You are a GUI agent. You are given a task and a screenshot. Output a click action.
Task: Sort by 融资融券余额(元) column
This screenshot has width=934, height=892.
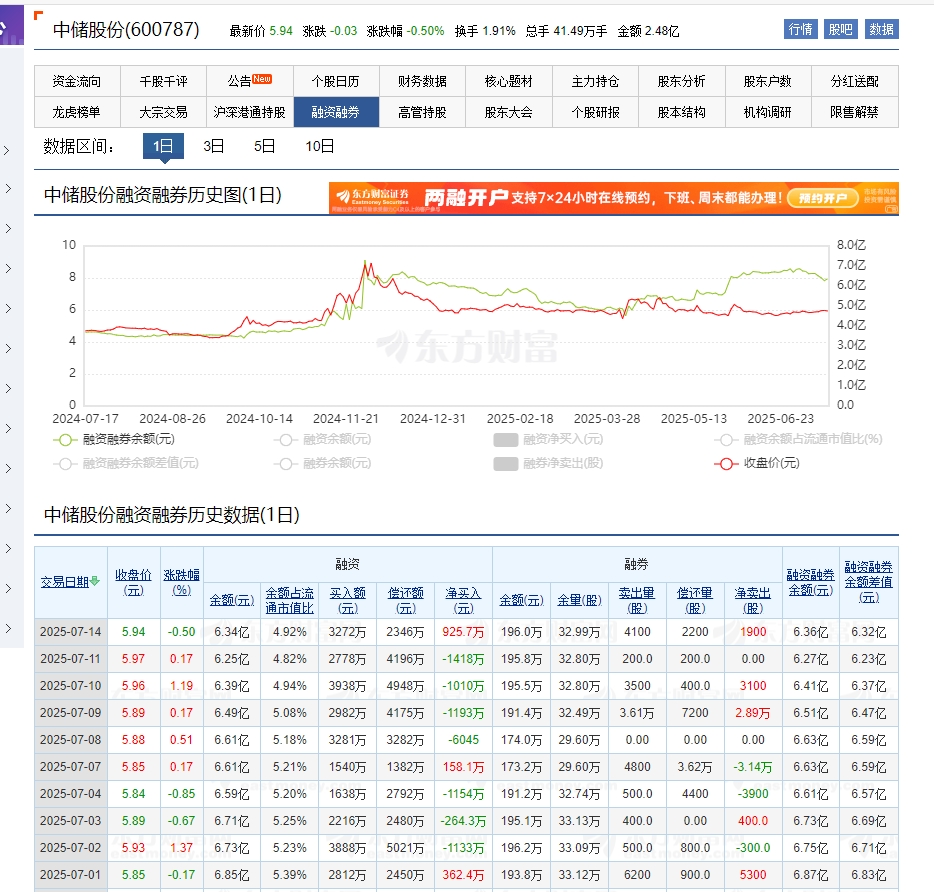pyautogui.click(x=811, y=582)
